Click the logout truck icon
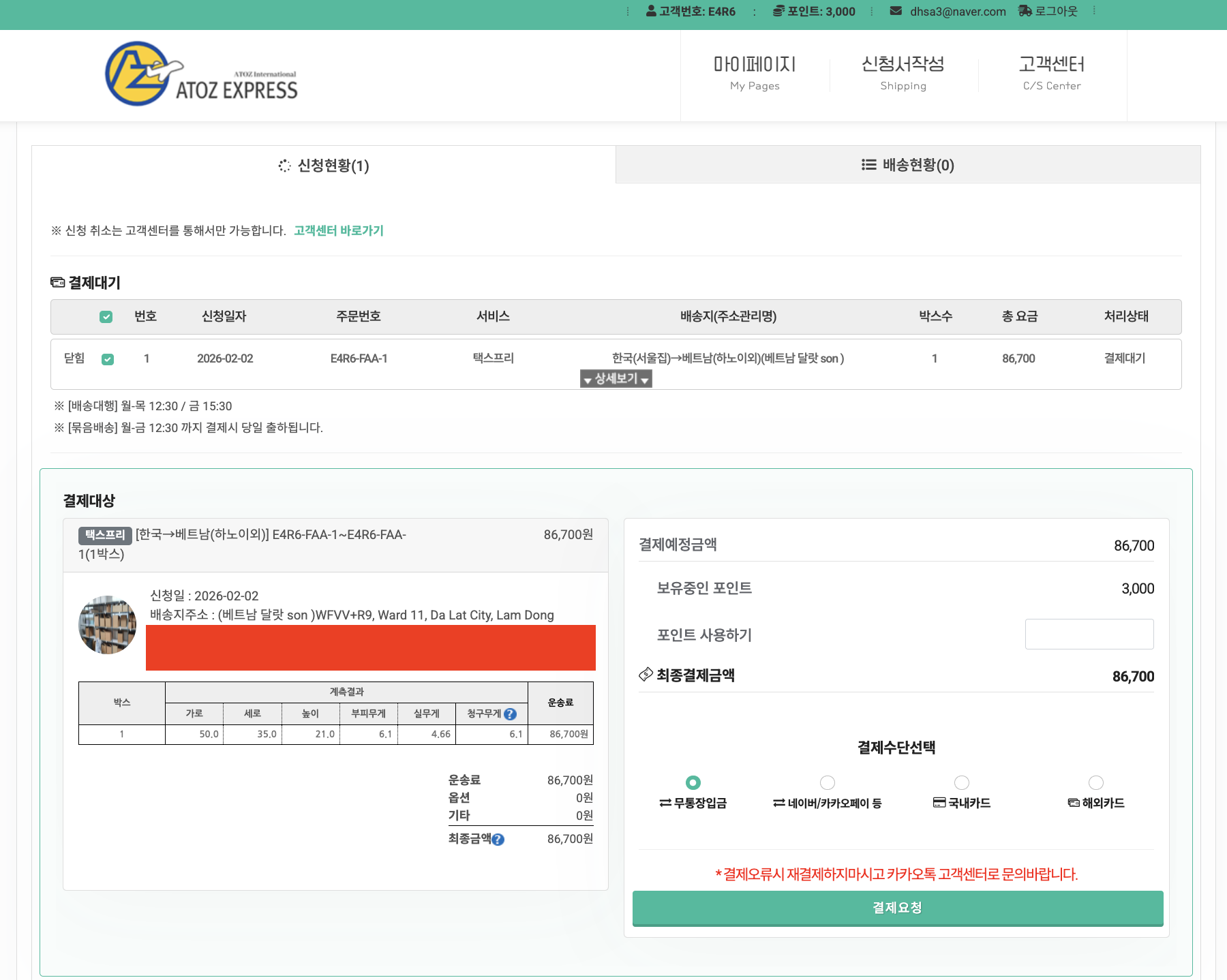Viewport: 1227px width, 980px height. point(1025,11)
